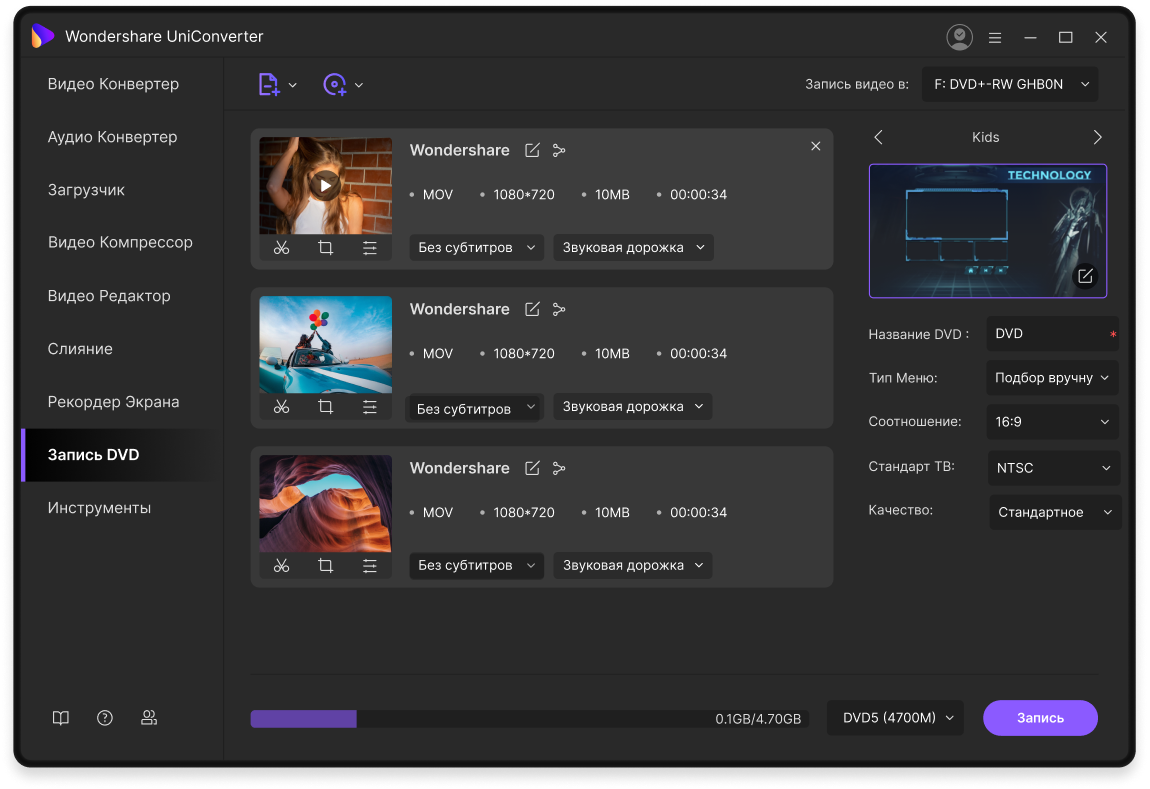1150x789 pixels.
Task: Open the DVD5 (4700M) disc type dropdown
Action: (898, 717)
